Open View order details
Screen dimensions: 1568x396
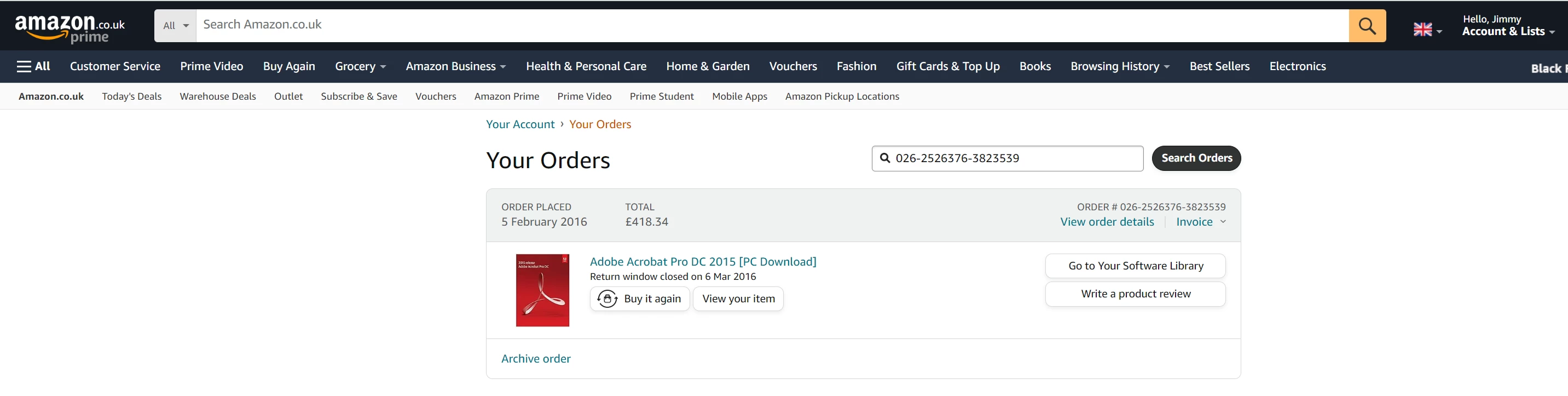point(1107,222)
